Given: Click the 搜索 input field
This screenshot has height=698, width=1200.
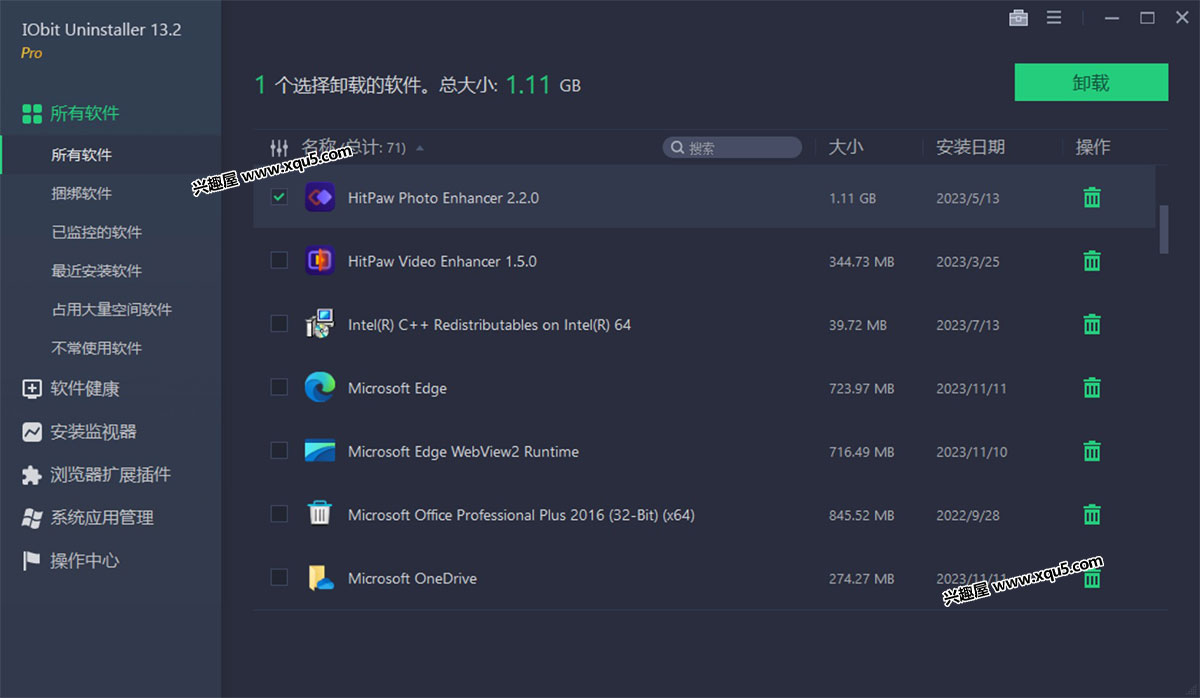Looking at the screenshot, I should coord(732,148).
